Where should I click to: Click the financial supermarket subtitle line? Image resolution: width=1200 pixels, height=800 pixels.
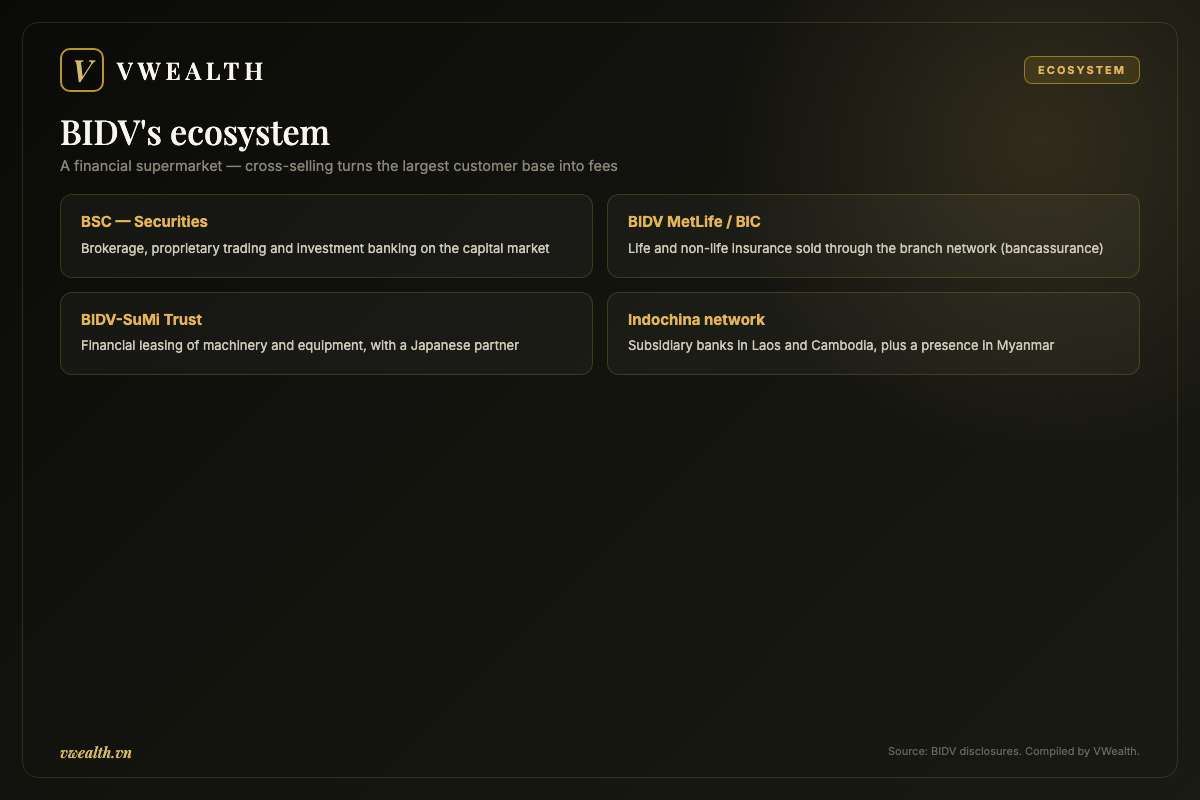click(x=339, y=166)
